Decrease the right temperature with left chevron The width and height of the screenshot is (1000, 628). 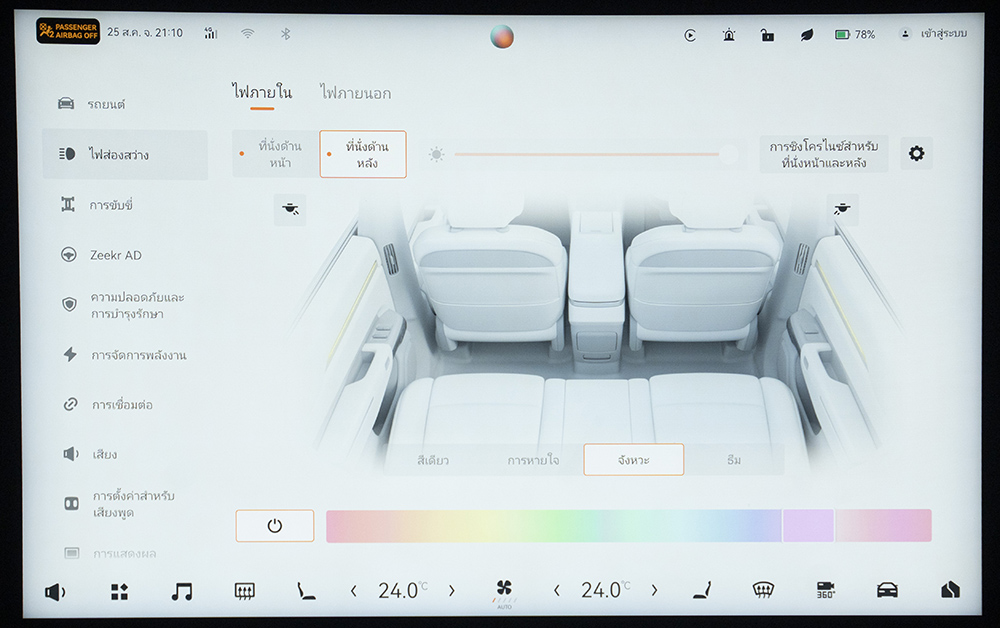coord(557,591)
